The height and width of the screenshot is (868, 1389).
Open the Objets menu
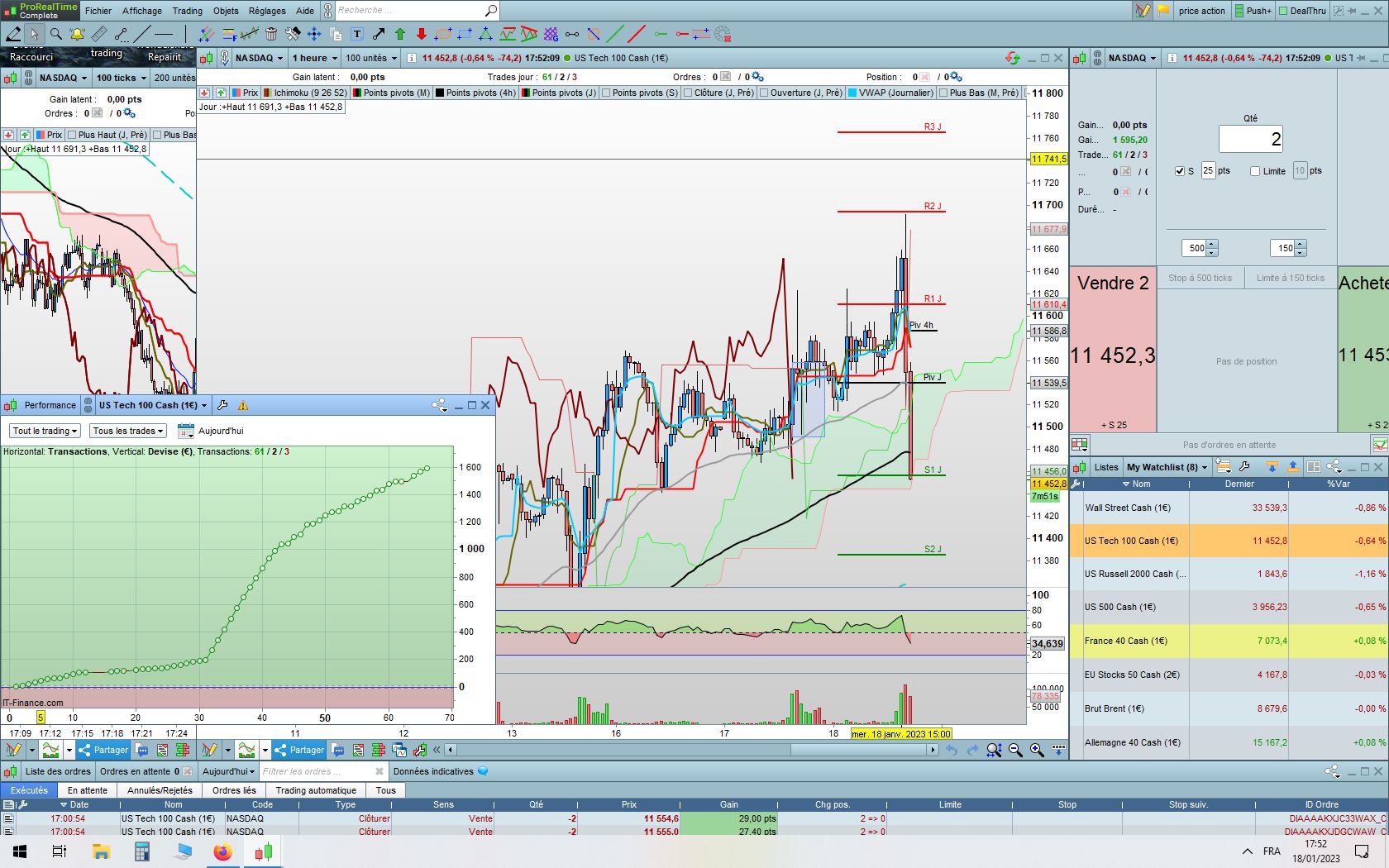pos(226,11)
